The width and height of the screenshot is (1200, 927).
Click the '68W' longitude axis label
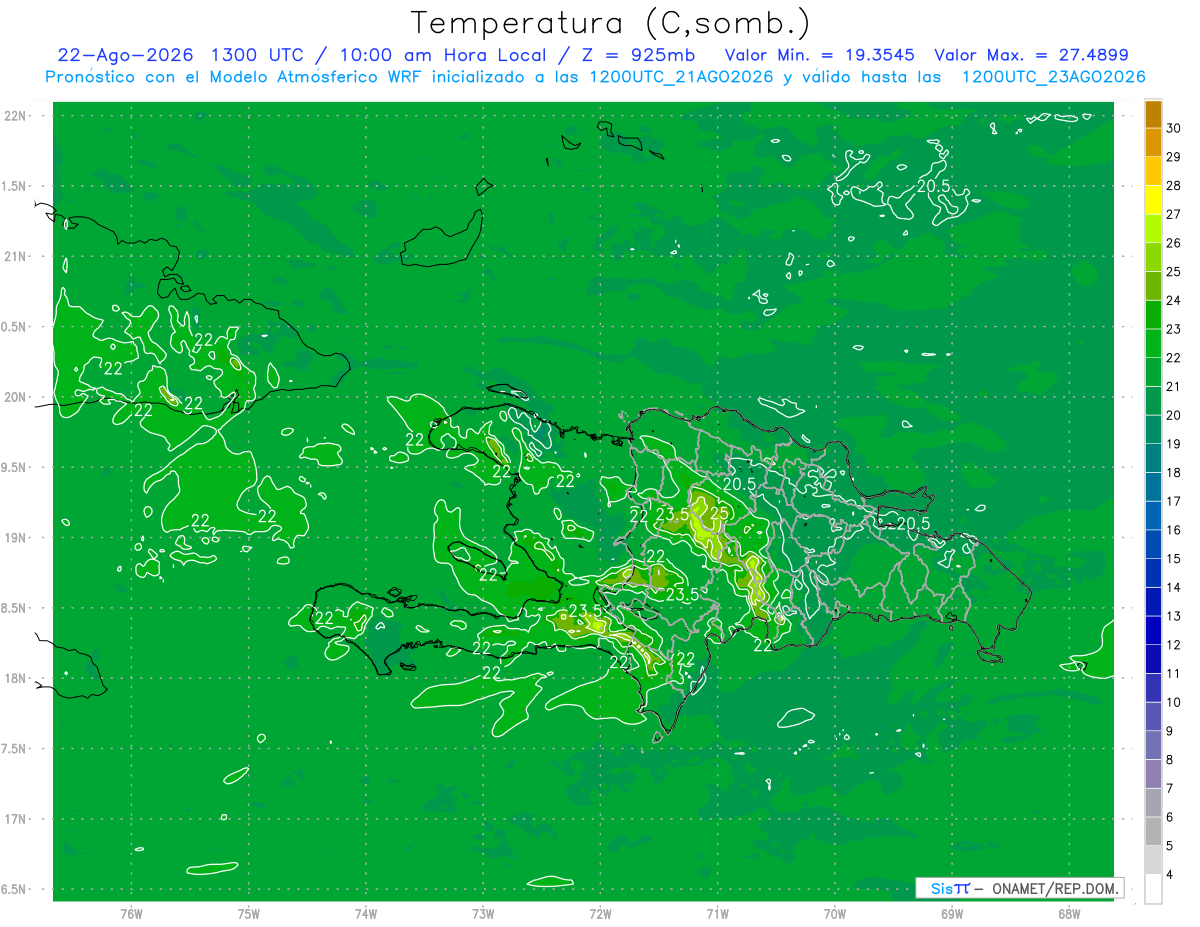[x=1069, y=913]
